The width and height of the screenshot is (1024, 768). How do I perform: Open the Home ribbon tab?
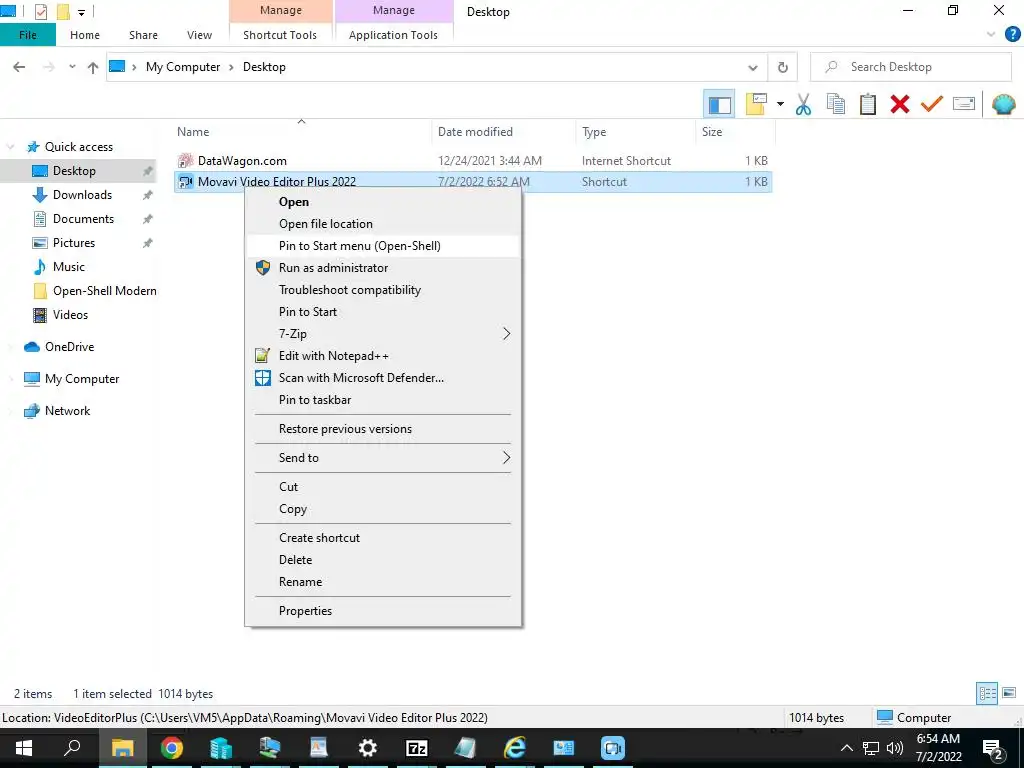(x=85, y=35)
